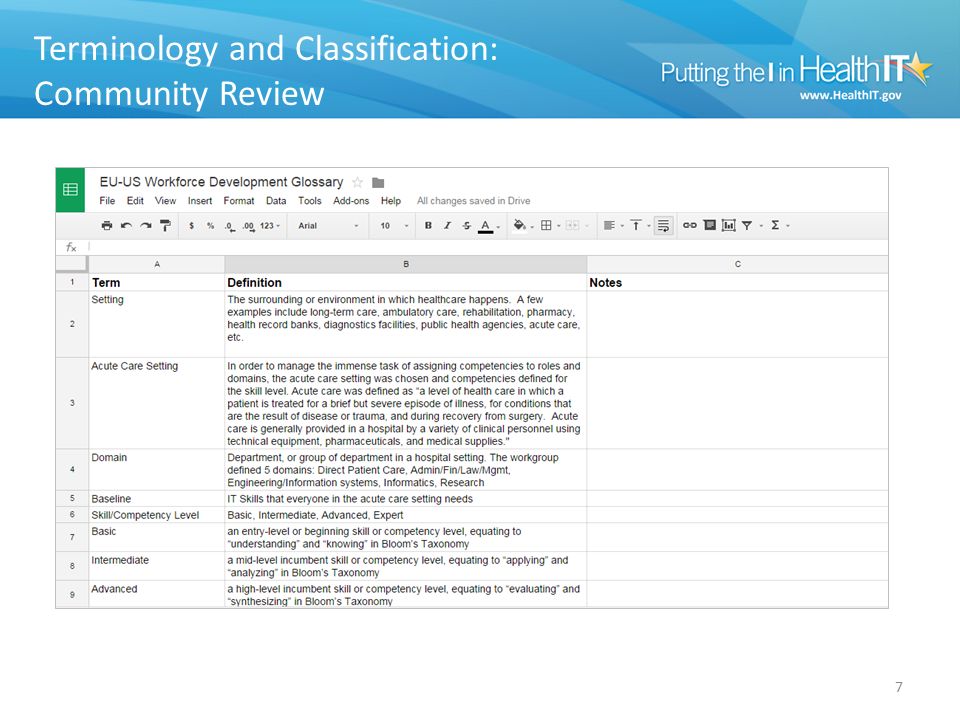Select the 'Notes' header cell
This screenshot has height=720, width=960.
[x=738, y=282]
